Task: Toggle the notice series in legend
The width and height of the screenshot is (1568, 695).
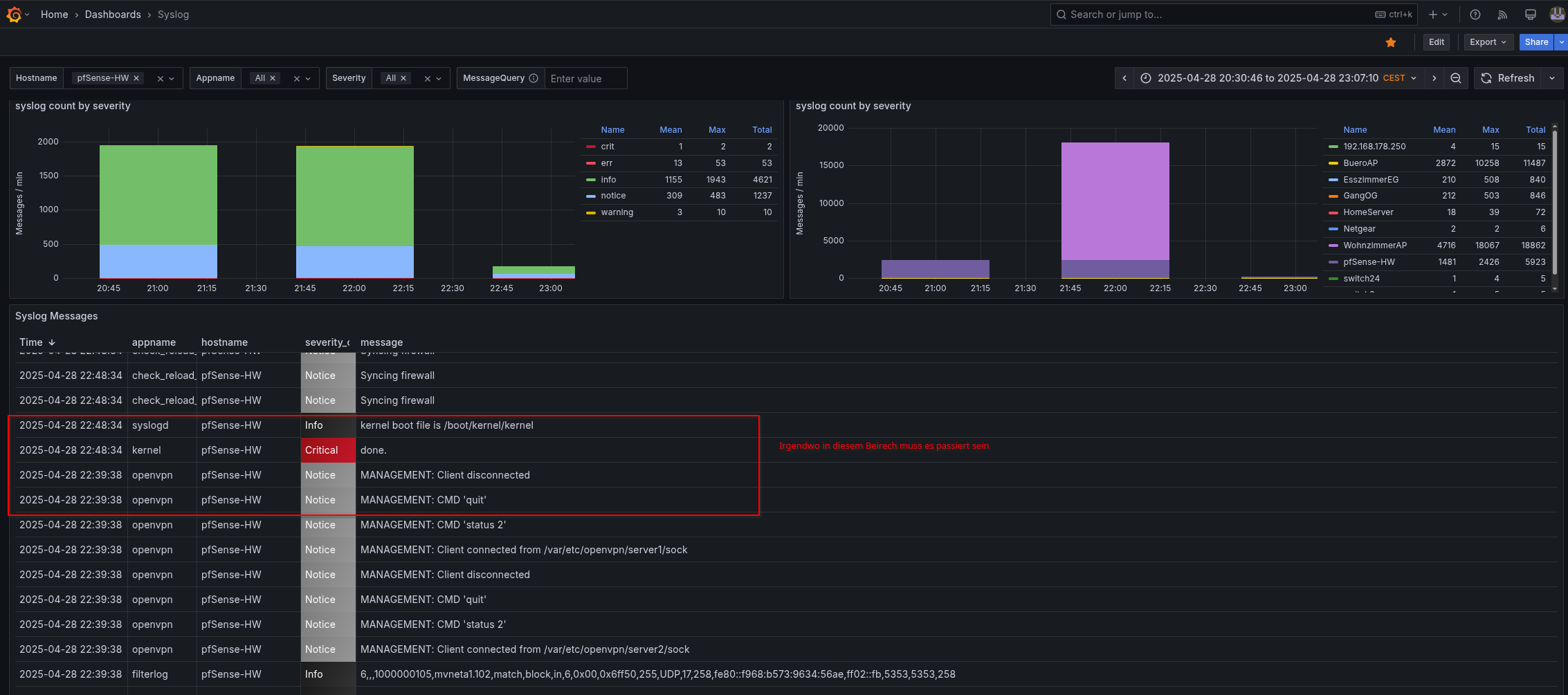Action: [x=613, y=196]
